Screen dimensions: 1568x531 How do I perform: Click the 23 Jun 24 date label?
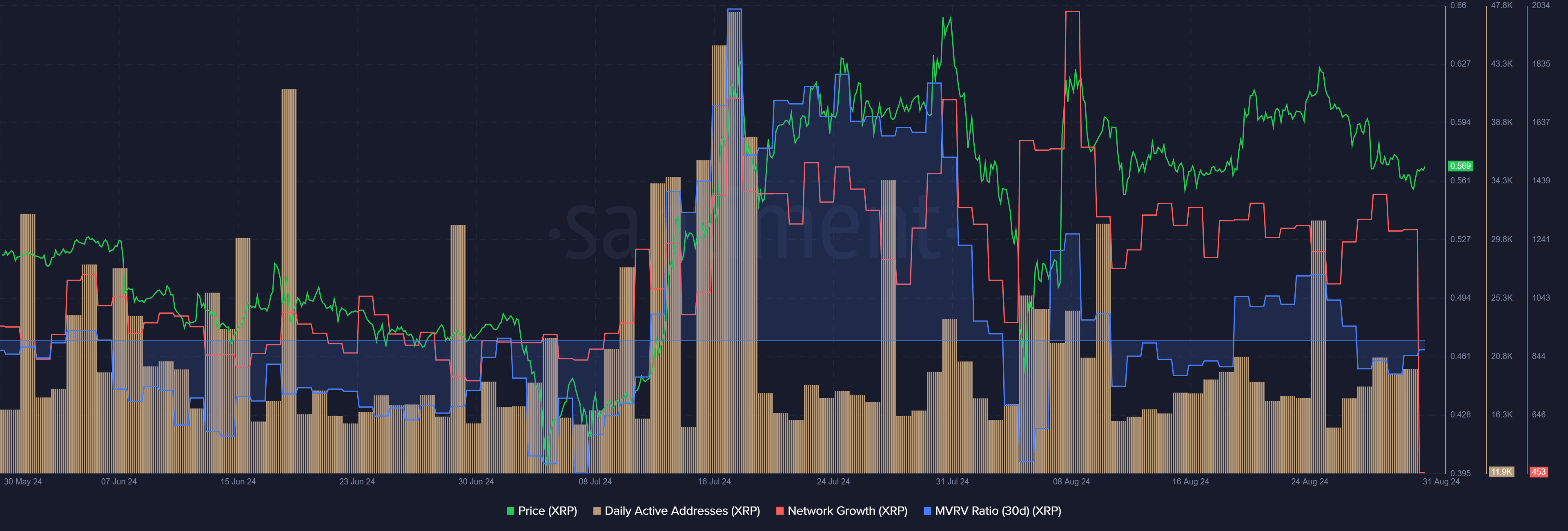[357, 482]
